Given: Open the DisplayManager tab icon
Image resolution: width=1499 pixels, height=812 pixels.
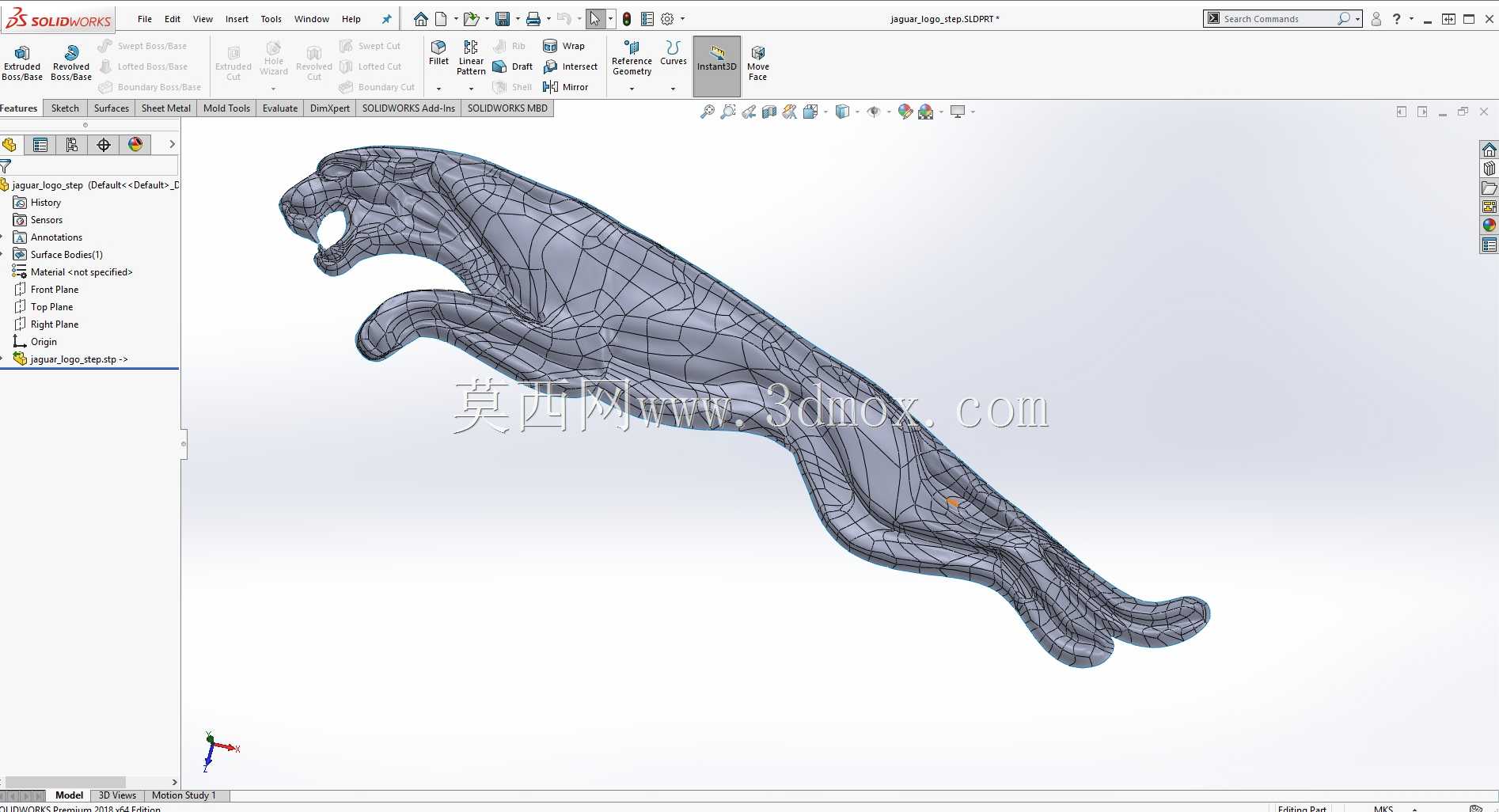Looking at the screenshot, I should pos(135,144).
